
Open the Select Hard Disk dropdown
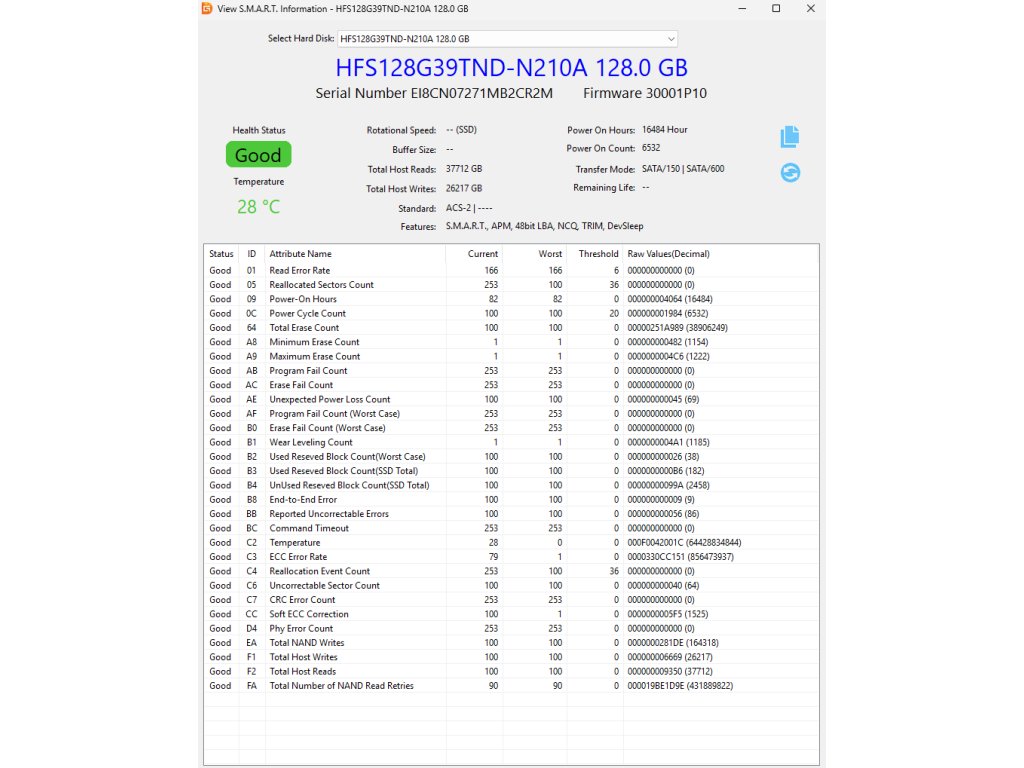coord(507,39)
